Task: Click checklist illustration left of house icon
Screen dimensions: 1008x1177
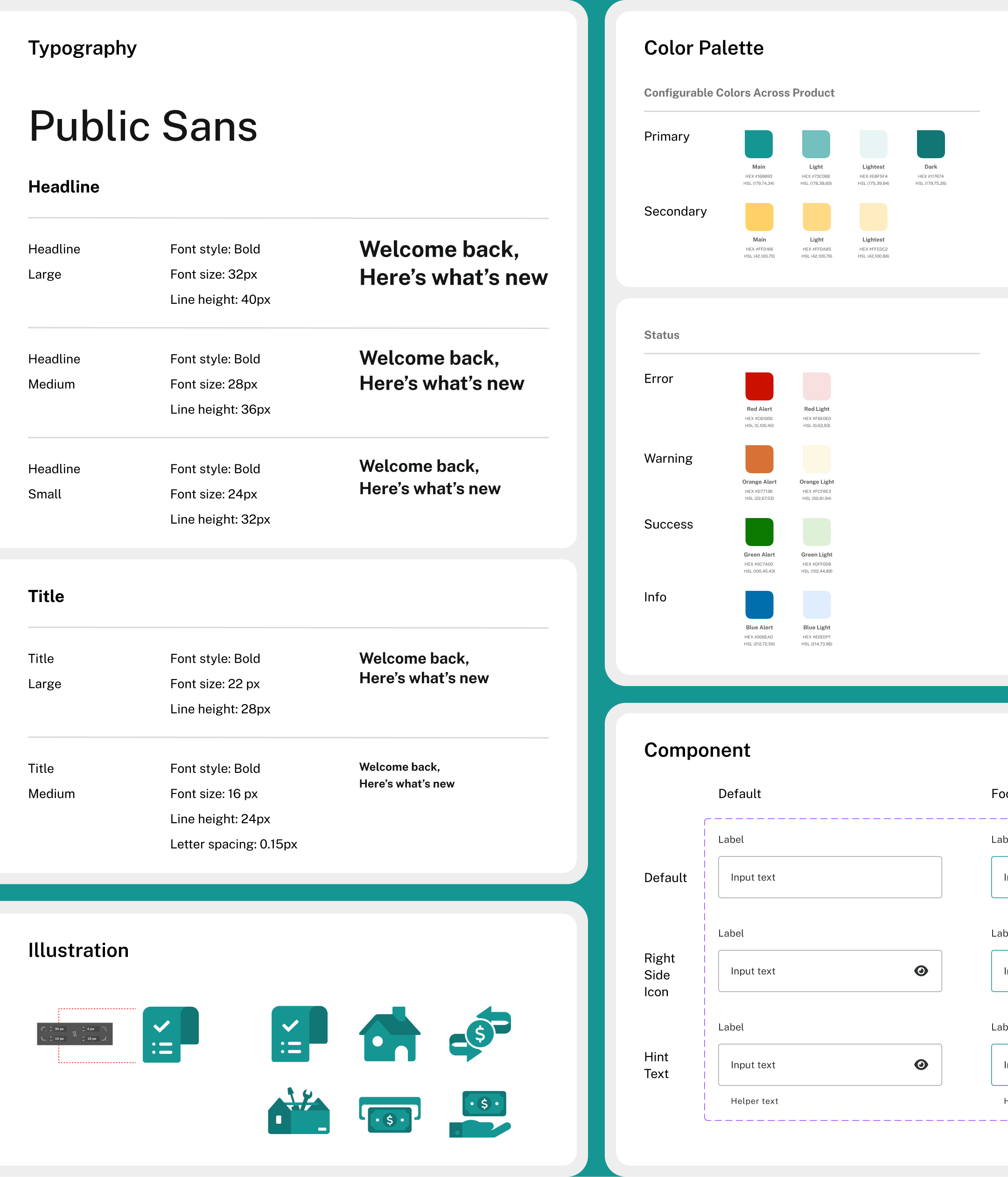Action: pyautogui.click(x=299, y=1034)
